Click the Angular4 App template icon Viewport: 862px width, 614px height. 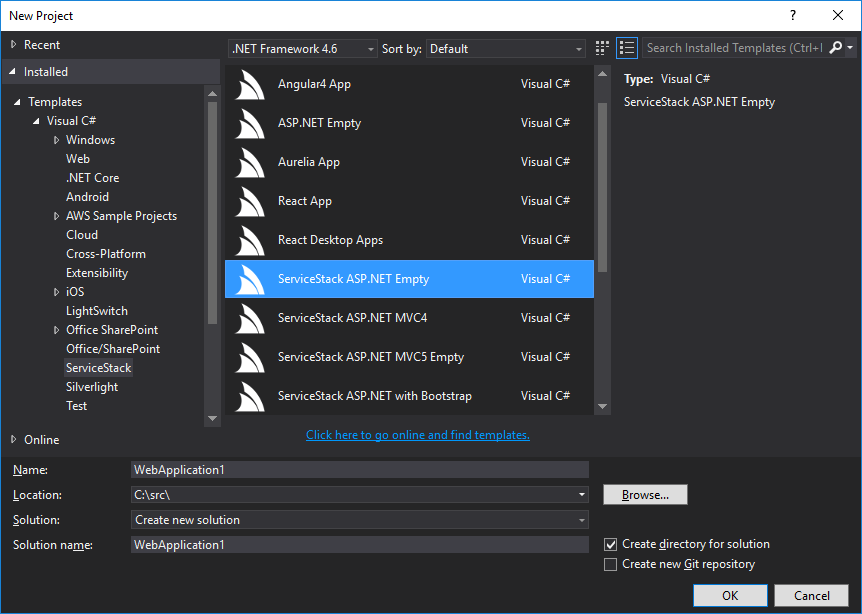[250, 85]
